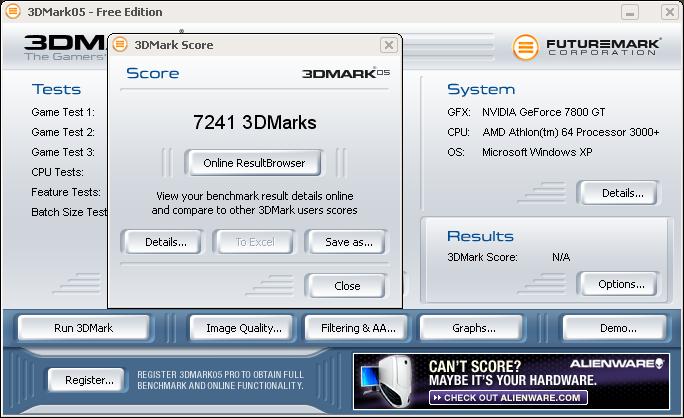The height and width of the screenshot is (418, 684).
Task: Click the 3DMARK05 logo in Score dialog
Action: pos(346,73)
